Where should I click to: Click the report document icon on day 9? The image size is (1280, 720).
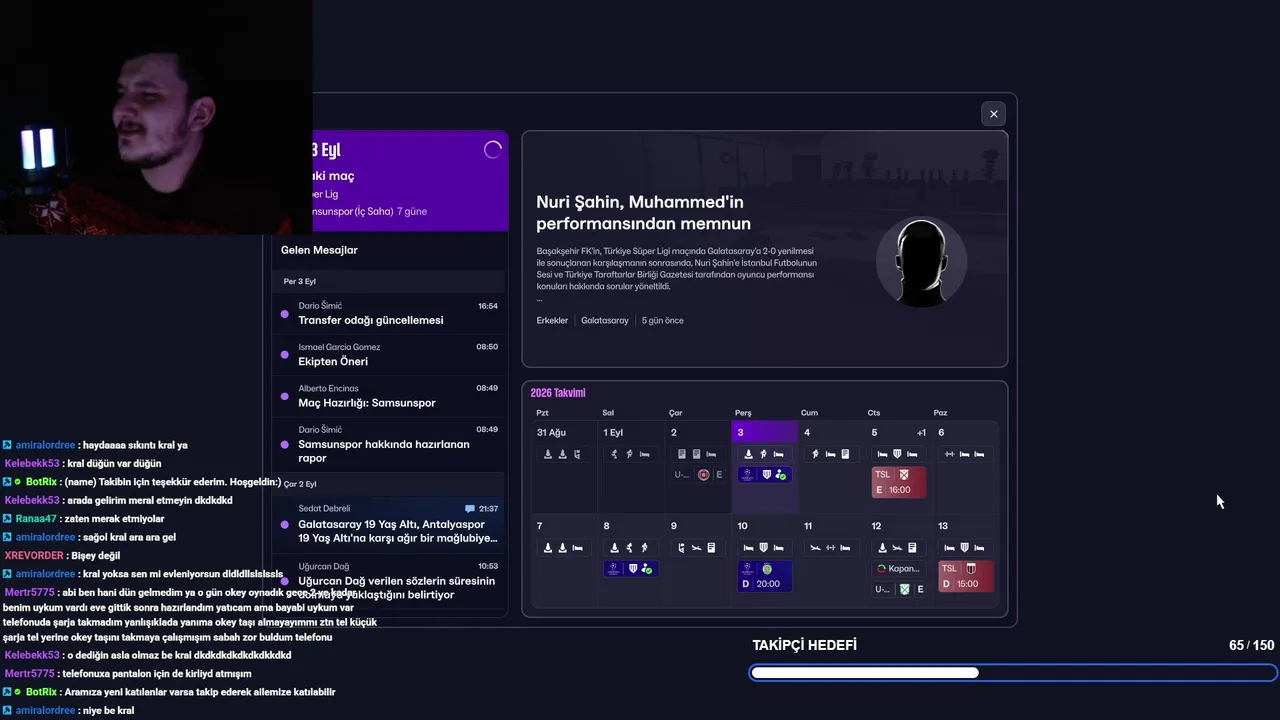pos(711,548)
